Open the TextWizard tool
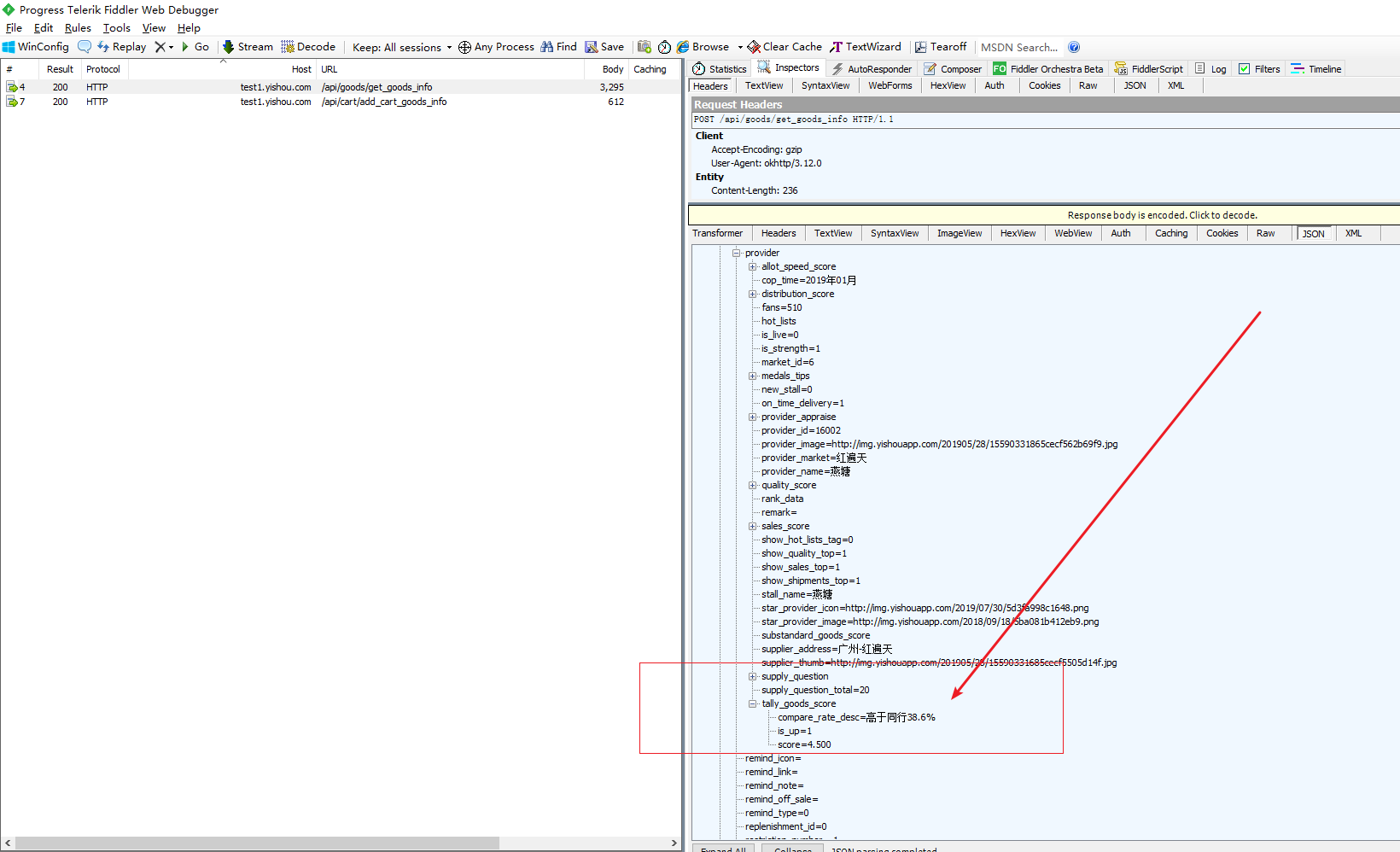This screenshot has width=1400, height=852. coord(866,47)
